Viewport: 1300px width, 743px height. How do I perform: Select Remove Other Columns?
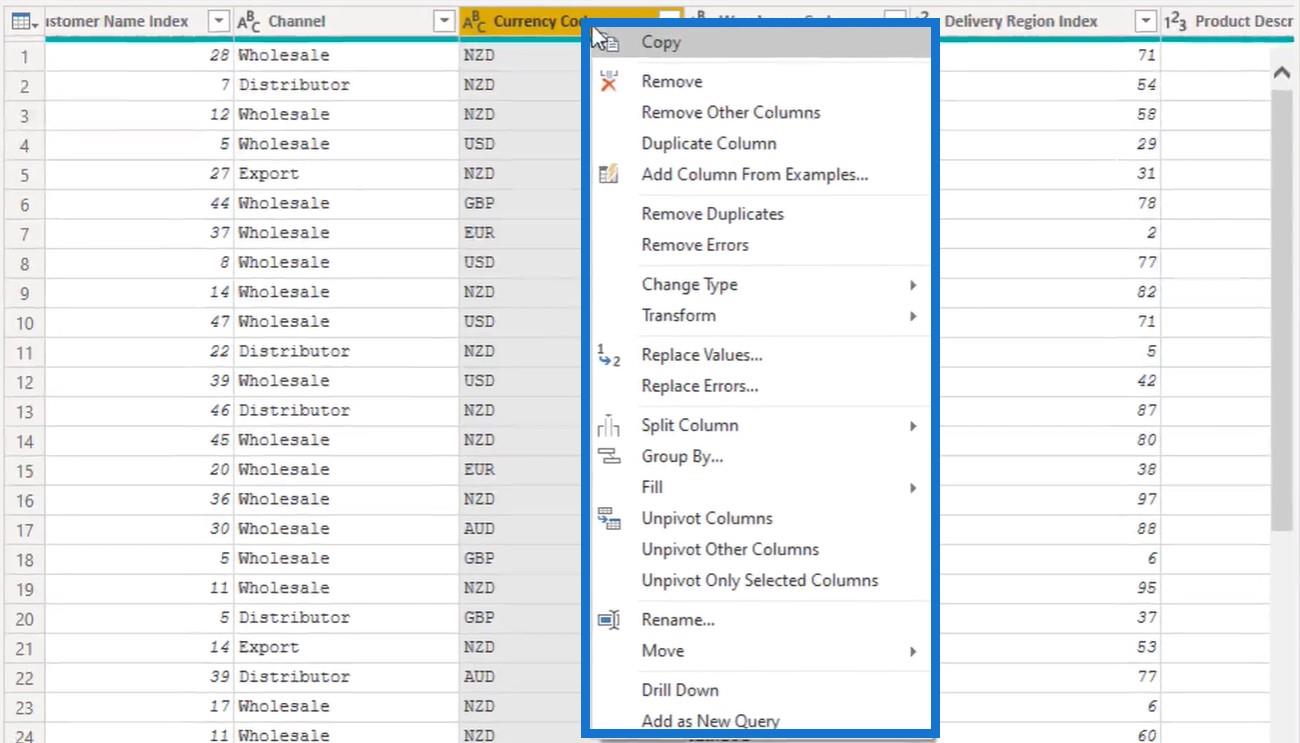(x=760, y=113)
